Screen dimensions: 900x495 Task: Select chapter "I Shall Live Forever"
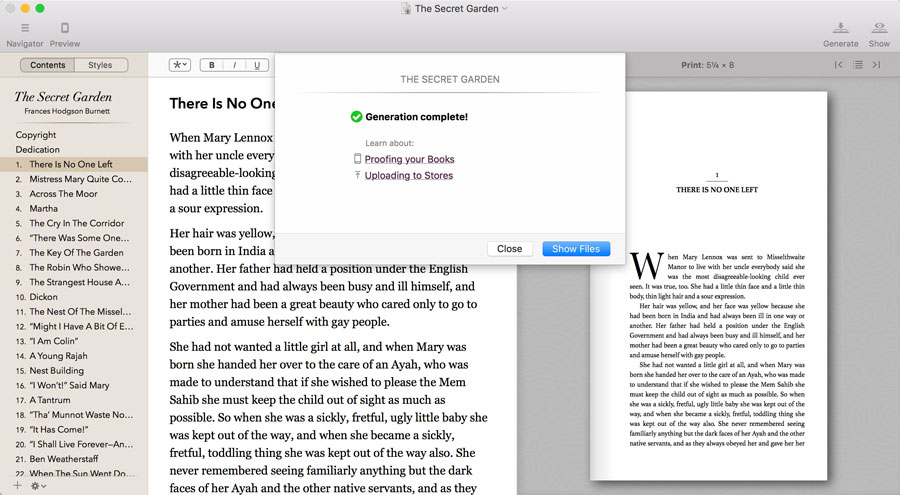click(73, 444)
